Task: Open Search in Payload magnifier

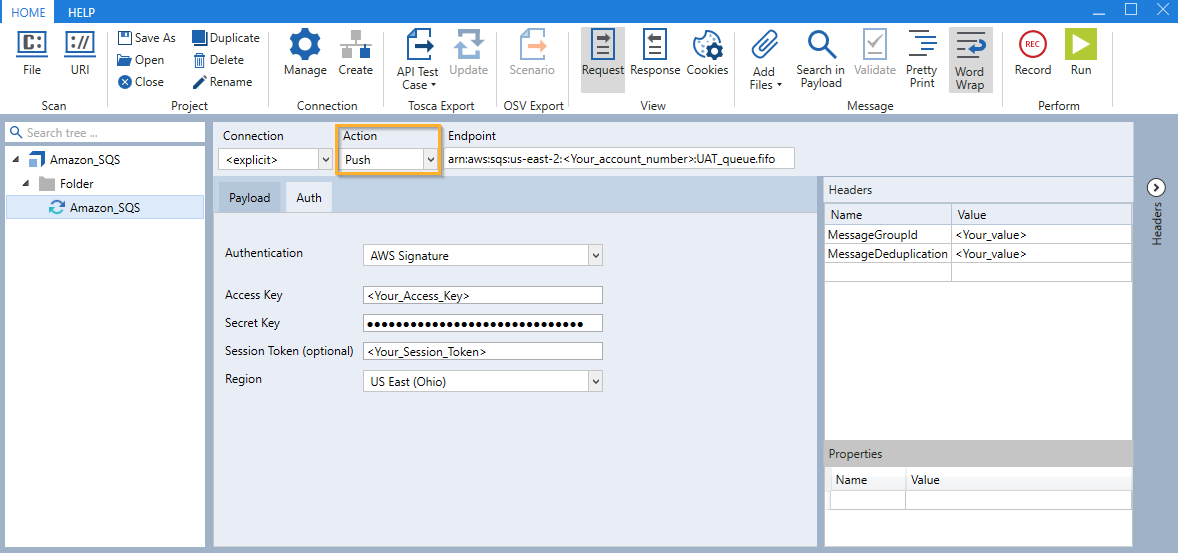Action: click(x=821, y=45)
